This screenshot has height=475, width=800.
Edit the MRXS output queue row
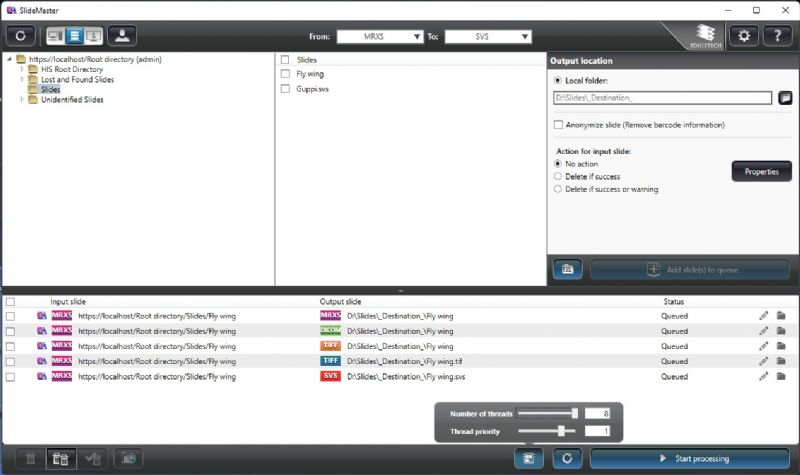(x=763, y=316)
